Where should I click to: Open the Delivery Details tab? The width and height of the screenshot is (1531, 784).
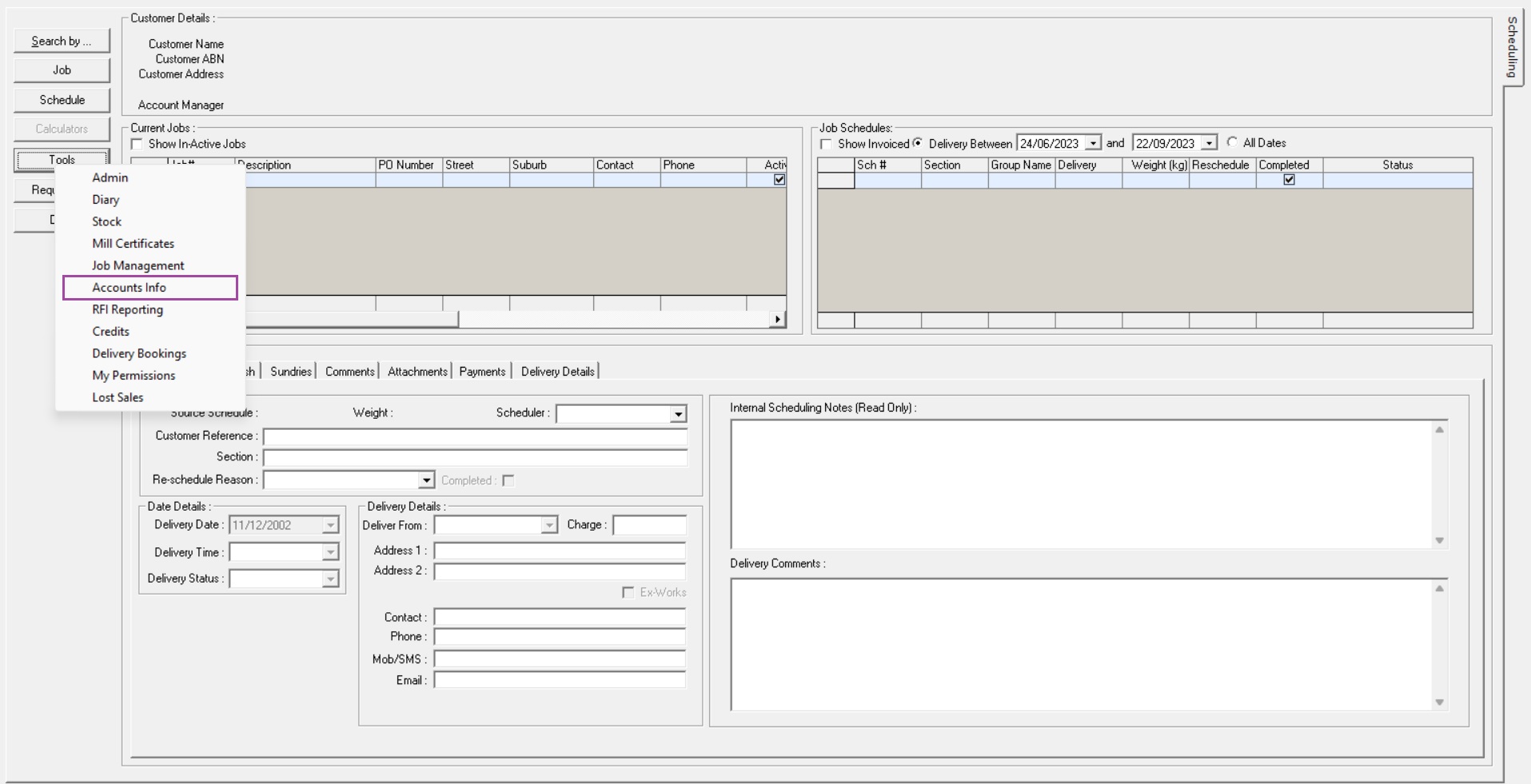(556, 371)
